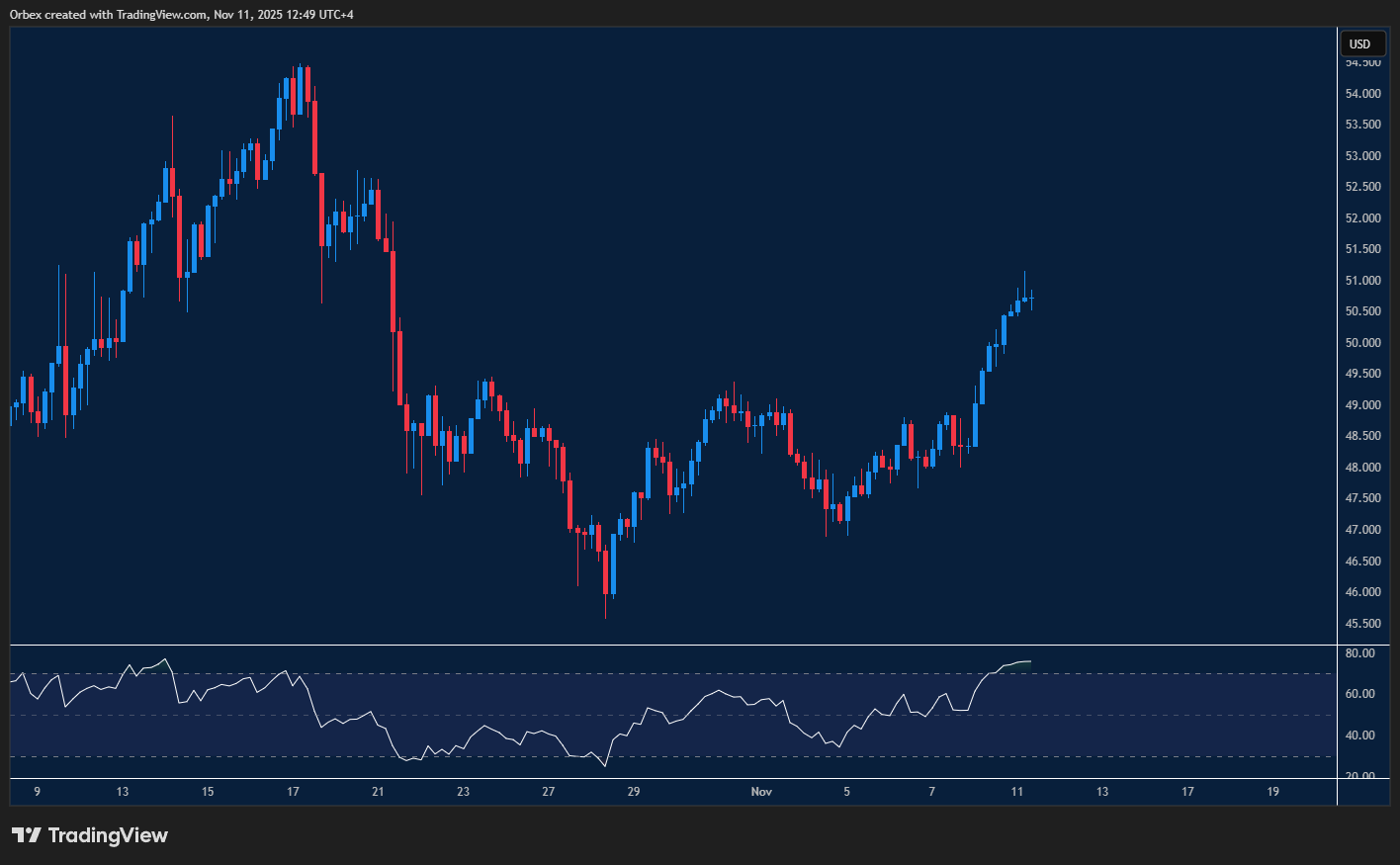Click the Orbex TradingView.com header caption

pyautogui.click(x=182, y=14)
